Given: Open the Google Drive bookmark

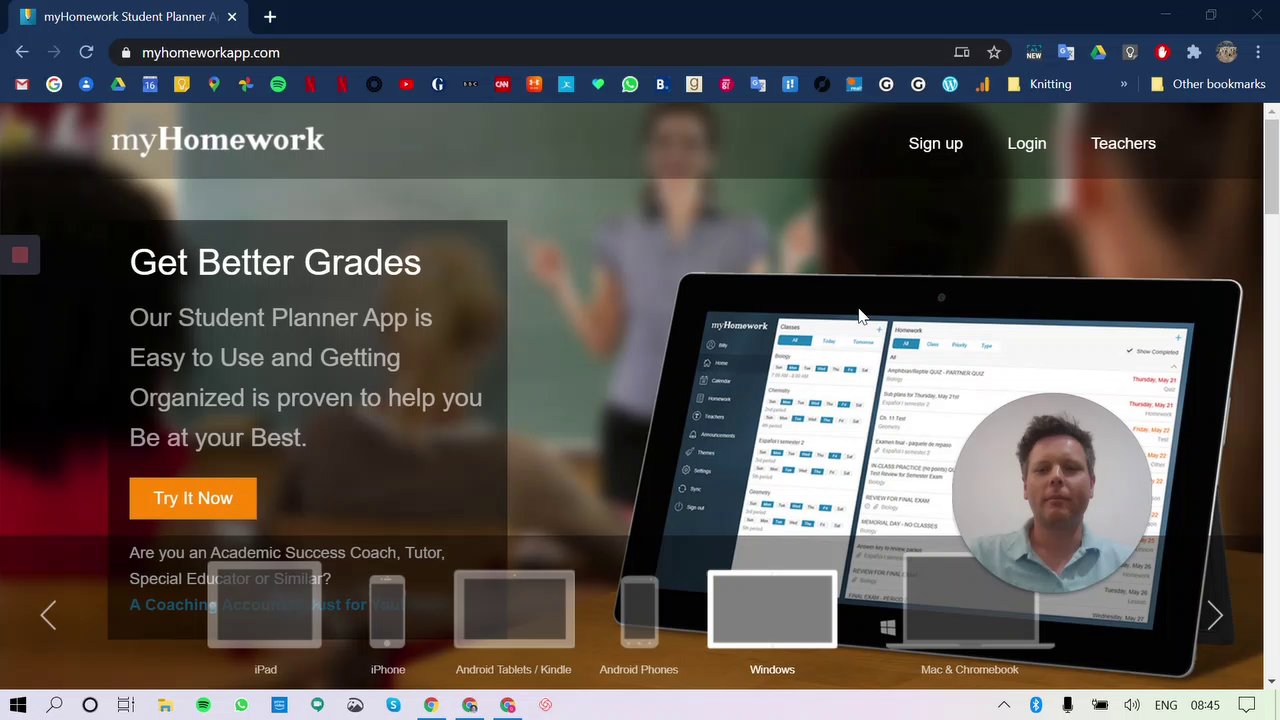Looking at the screenshot, I should coord(118,84).
